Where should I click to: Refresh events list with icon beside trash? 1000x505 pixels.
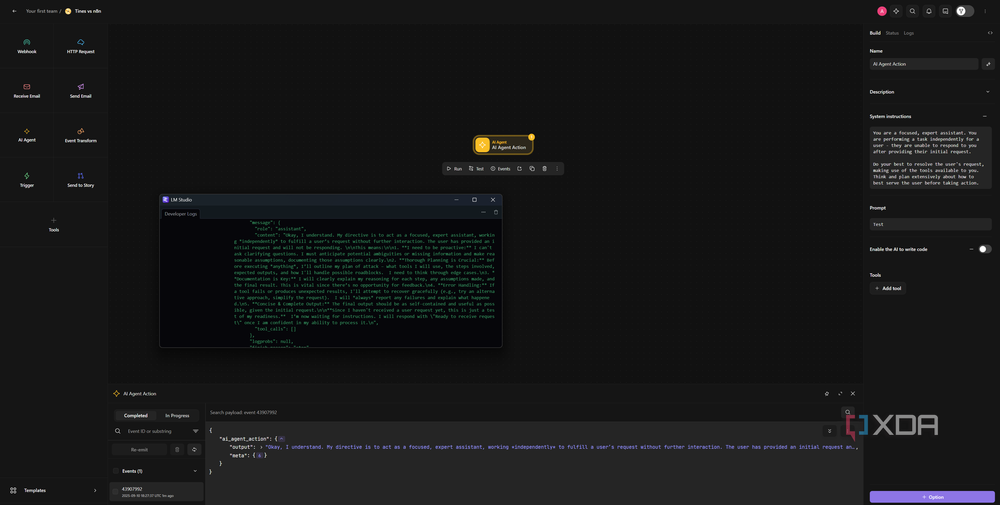(x=195, y=450)
